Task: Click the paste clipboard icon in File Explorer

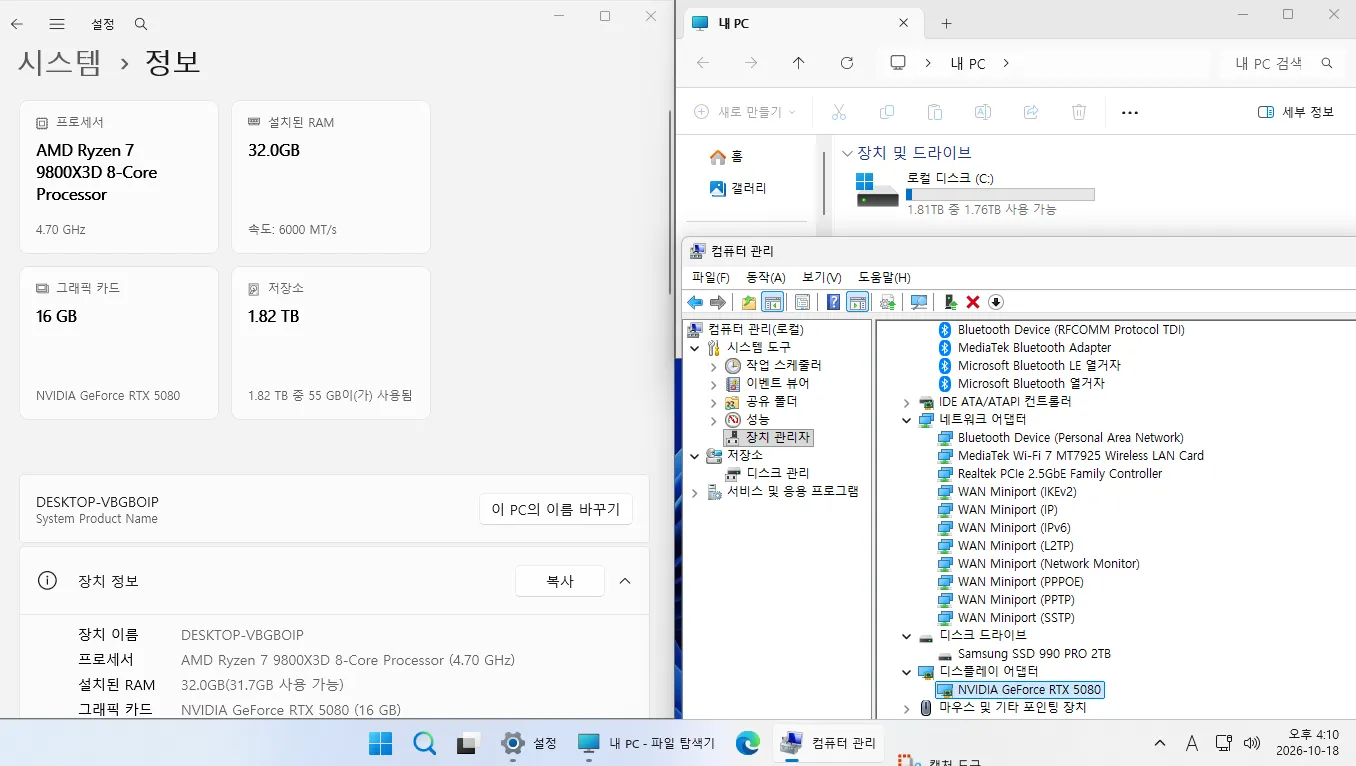Action: click(x=935, y=112)
